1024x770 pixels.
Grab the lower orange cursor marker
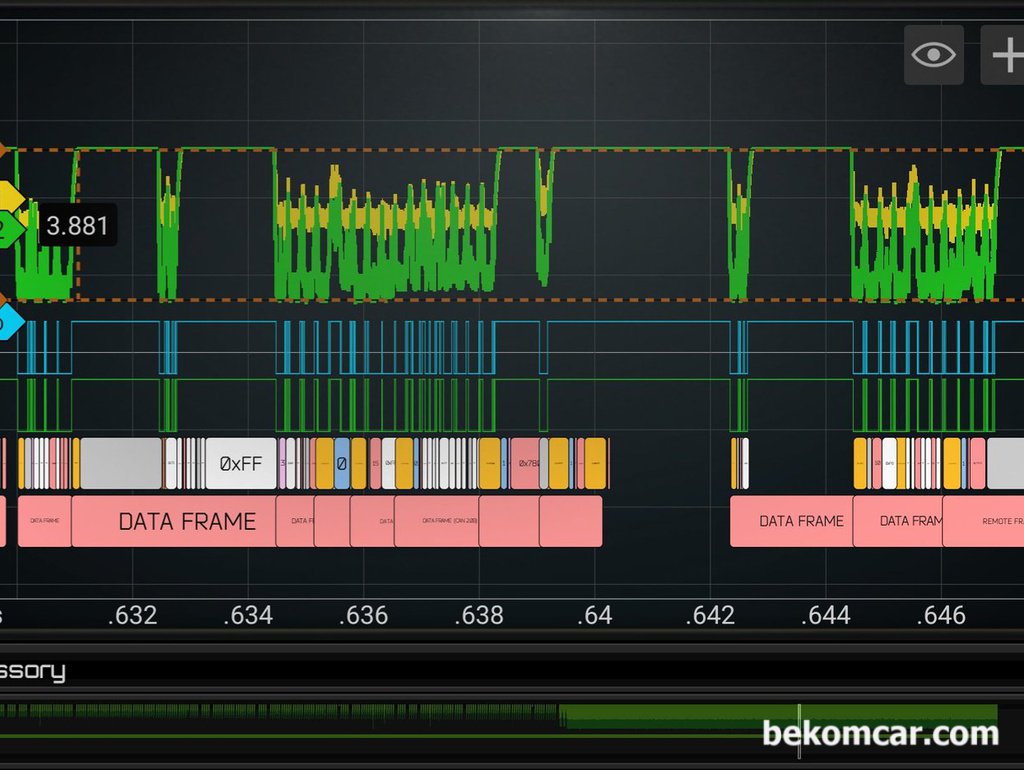coord(3,299)
